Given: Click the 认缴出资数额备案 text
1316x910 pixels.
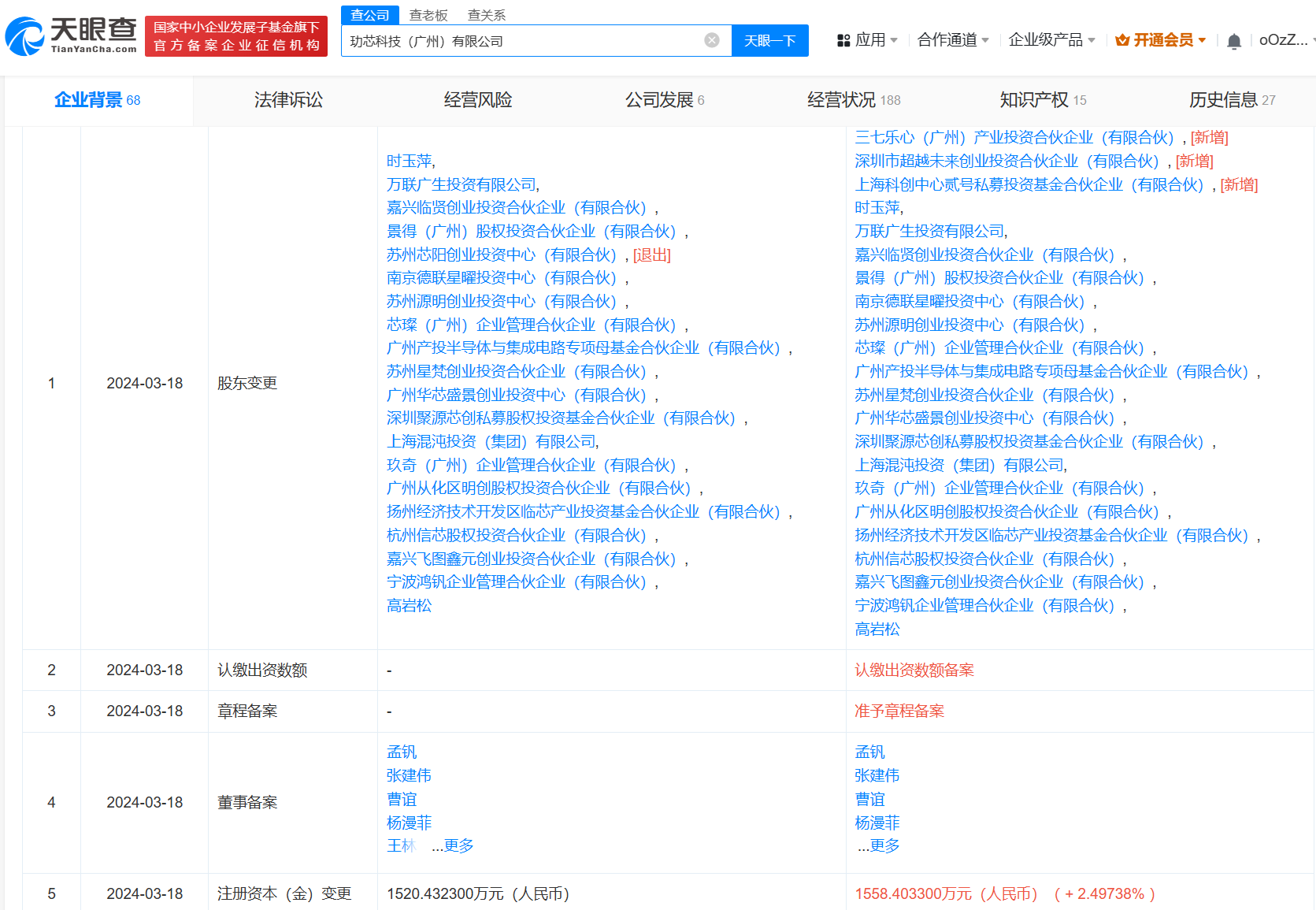Looking at the screenshot, I should pyautogui.click(x=914, y=670).
